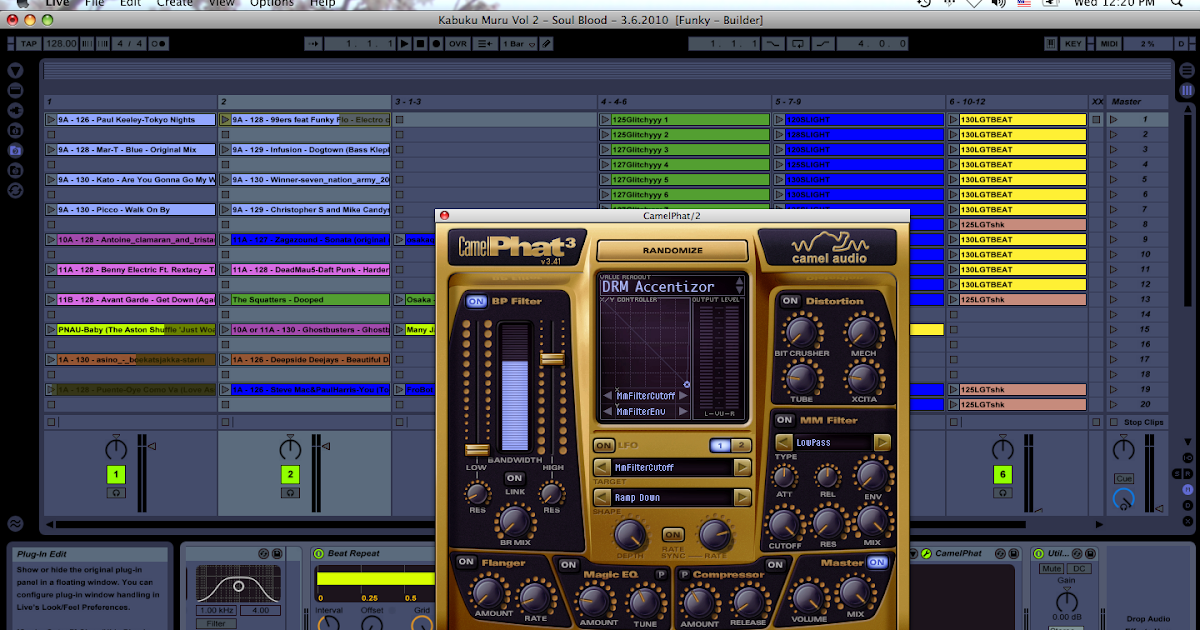This screenshot has height=630, width=1200.
Task: Click the transport Play button
Action: 405,44
